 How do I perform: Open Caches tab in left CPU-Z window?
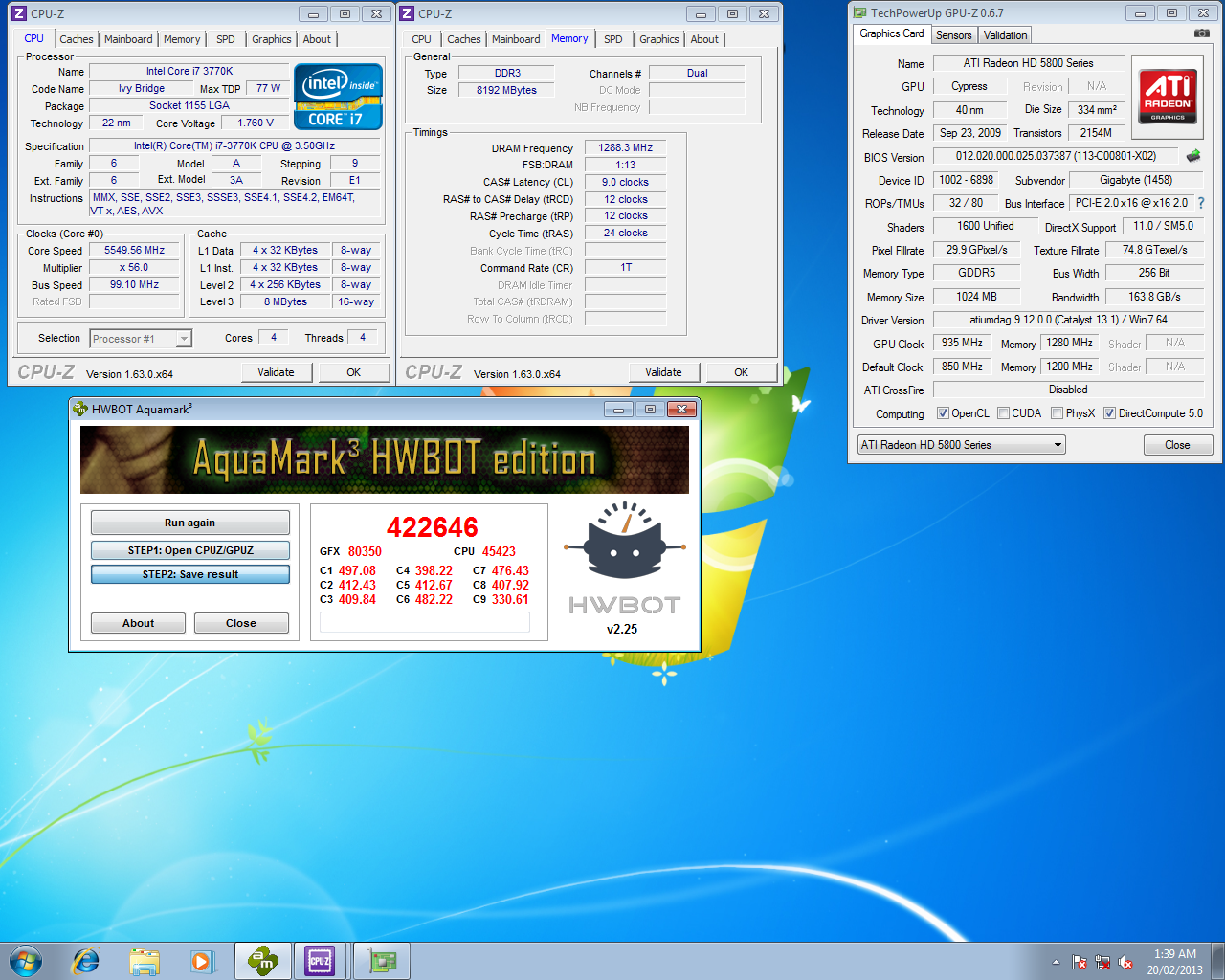point(77,39)
